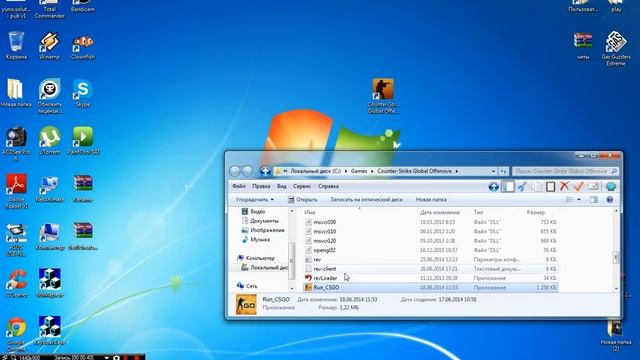Click the refresh button beside the address bar
Viewport: 640px width, 360px height.
coord(503,171)
